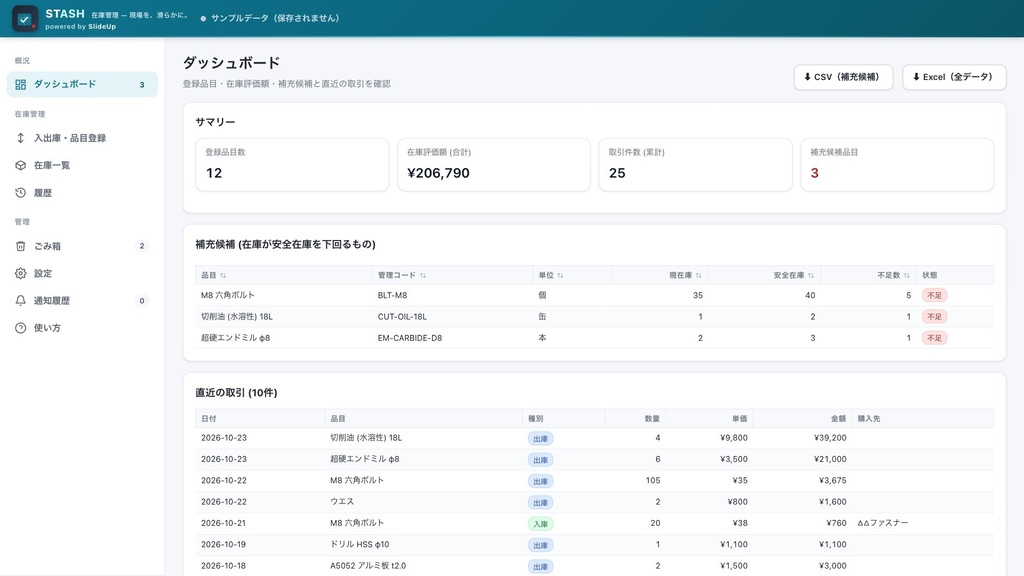
Task: Click 不足 status badge for CUT-OIL-18L
Action: tap(935, 317)
